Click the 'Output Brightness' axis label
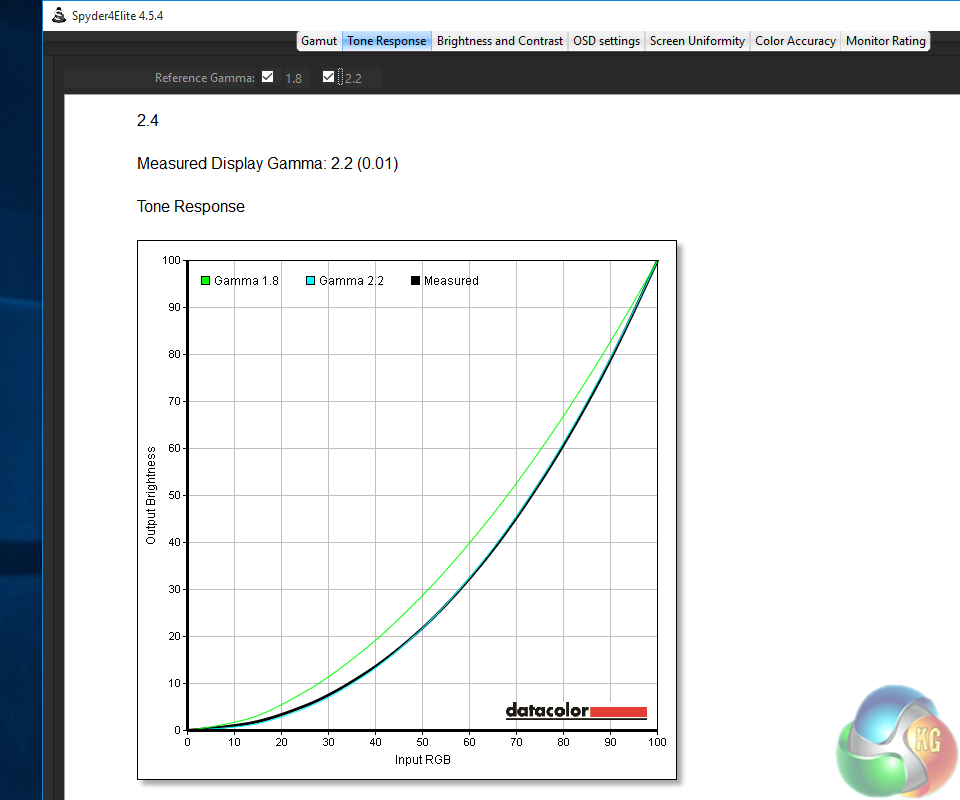 [x=151, y=495]
